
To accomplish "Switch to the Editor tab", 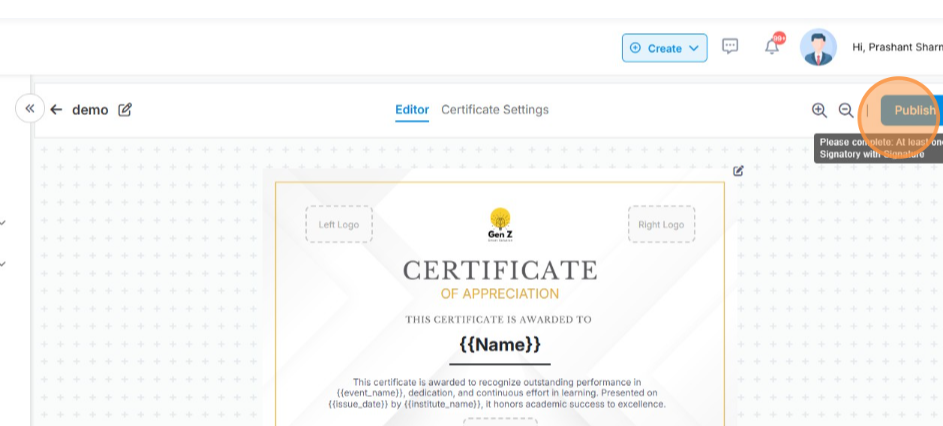I will (x=412, y=110).
